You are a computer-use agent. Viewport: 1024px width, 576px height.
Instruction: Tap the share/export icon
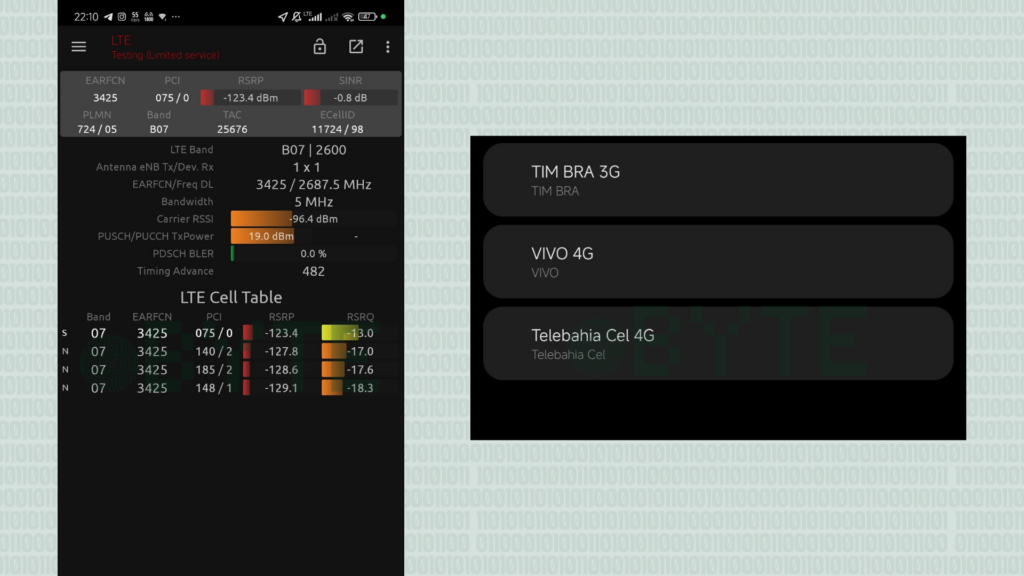356,46
